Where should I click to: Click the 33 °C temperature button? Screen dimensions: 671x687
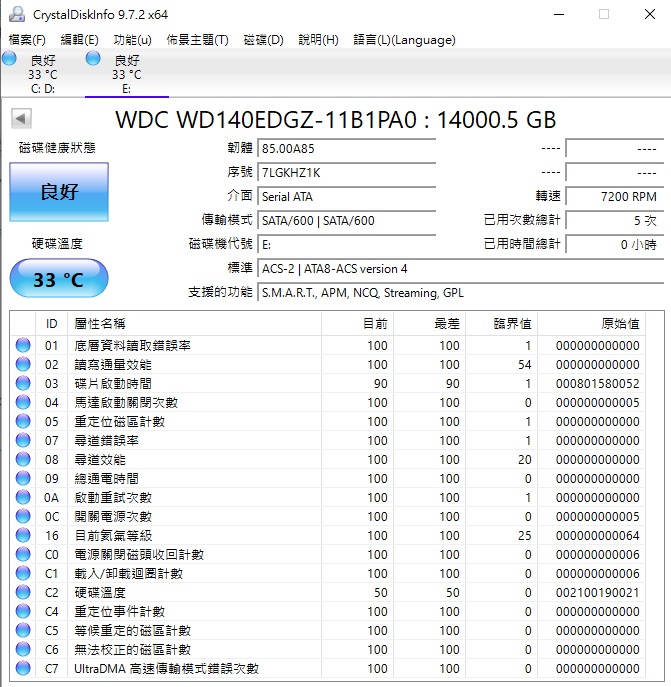[x=59, y=279]
